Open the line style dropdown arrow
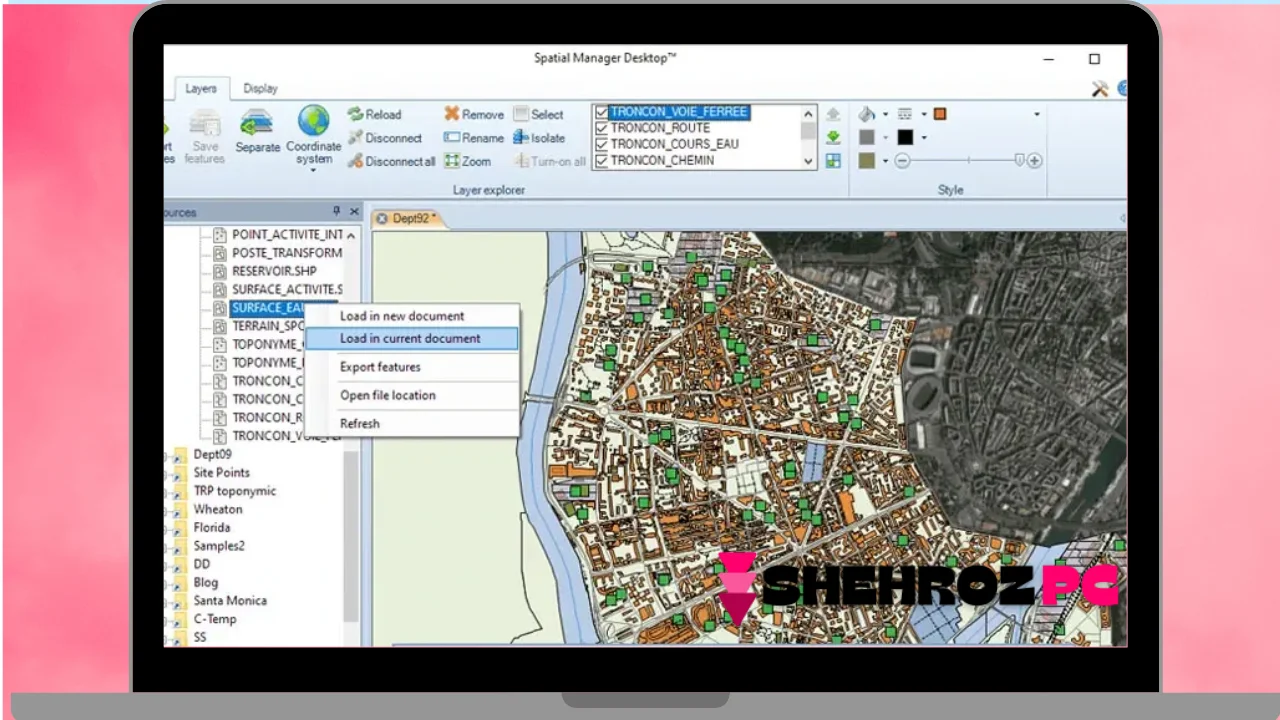Image resolution: width=1280 pixels, height=720 pixels. tap(923, 114)
